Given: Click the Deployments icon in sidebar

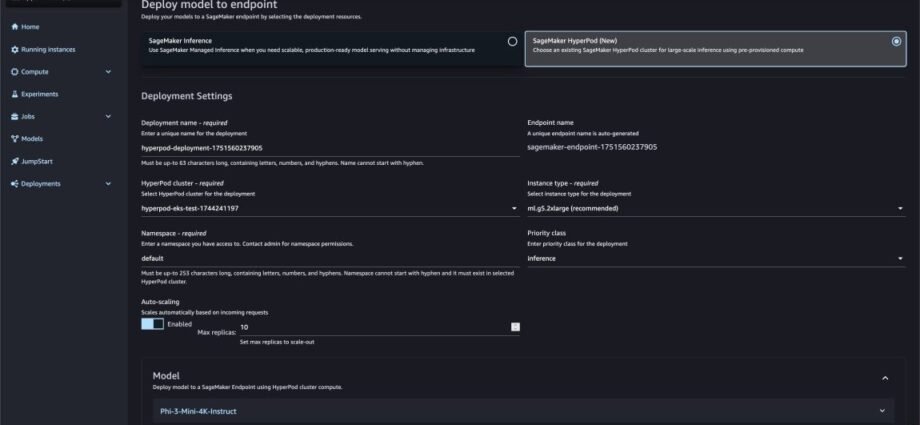Looking at the screenshot, I should point(15,184).
